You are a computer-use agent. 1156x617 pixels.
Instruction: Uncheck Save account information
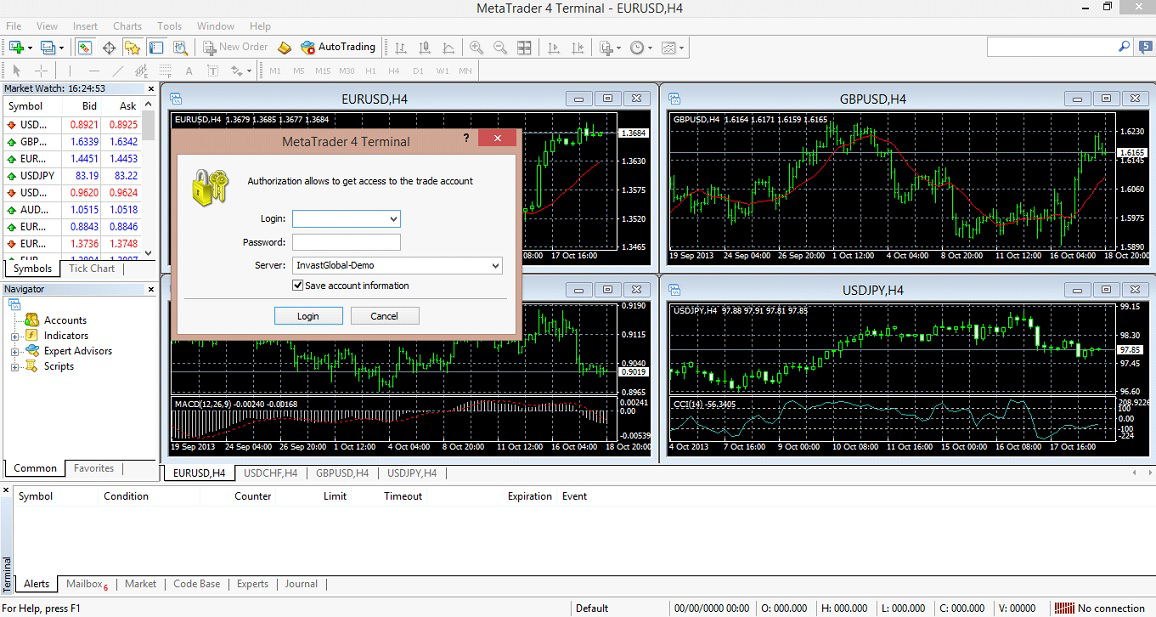(x=298, y=285)
